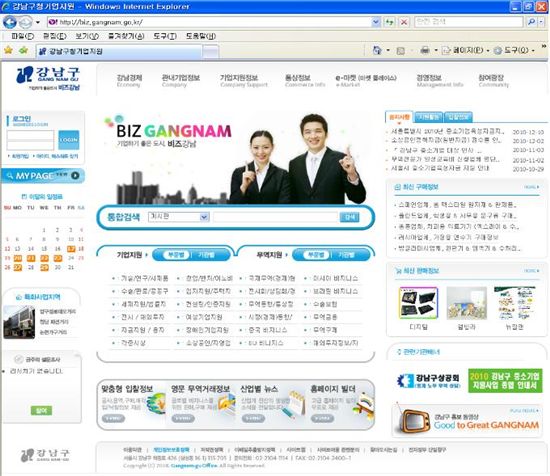
Task: Toggle 무역지원 list to 부문별
Action: pyautogui.click(x=316, y=255)
